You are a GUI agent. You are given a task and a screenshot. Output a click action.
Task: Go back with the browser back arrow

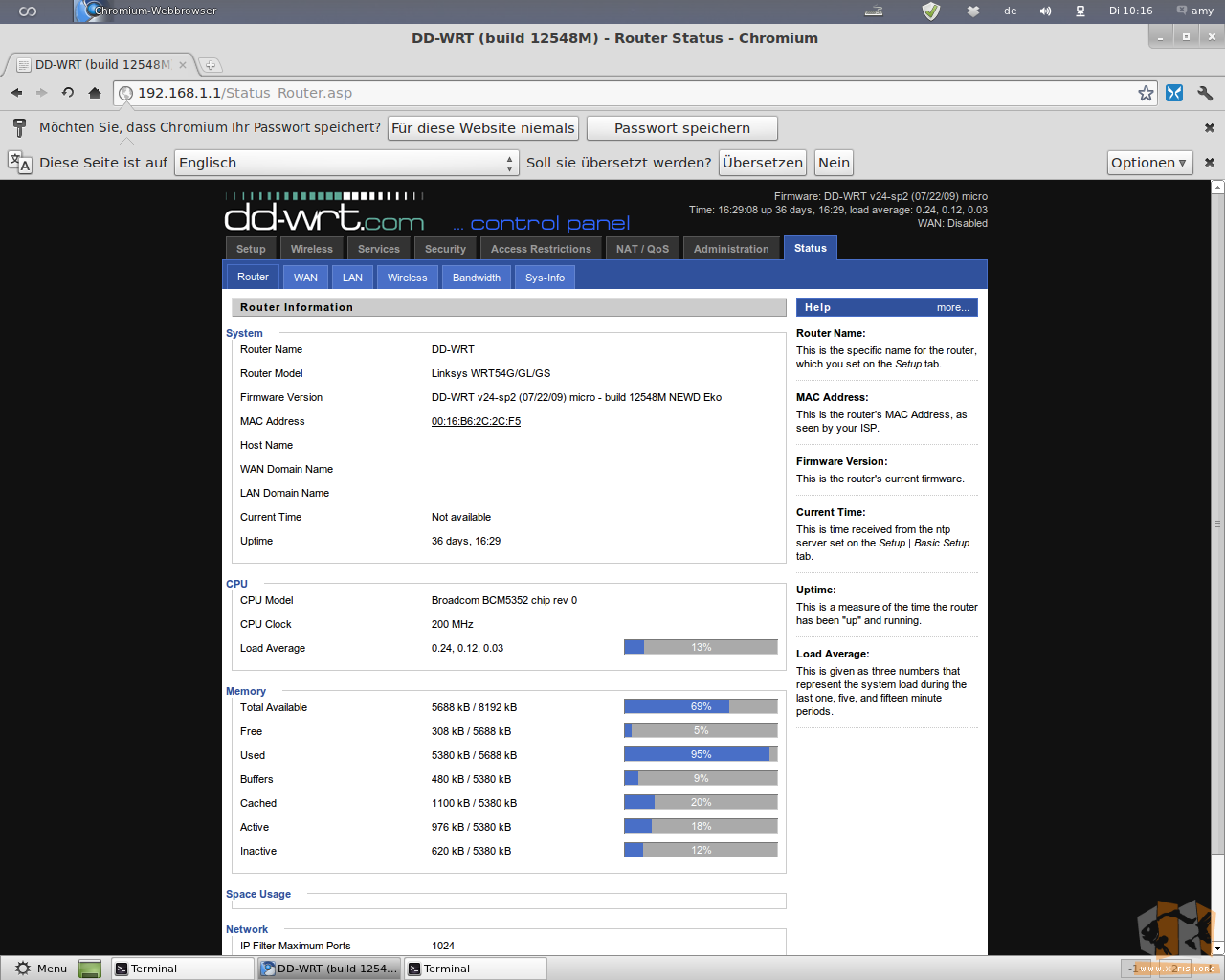click(x=16, y=93)
